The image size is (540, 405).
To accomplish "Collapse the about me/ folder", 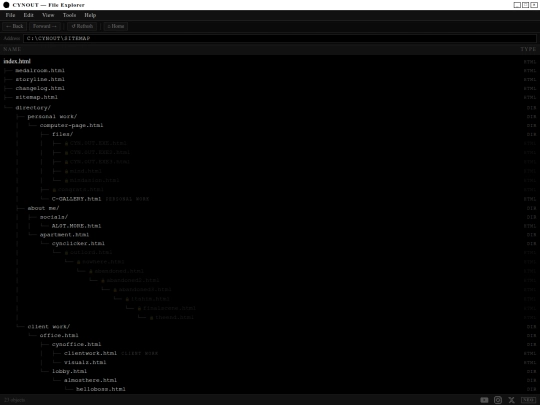I will (43, 208).
